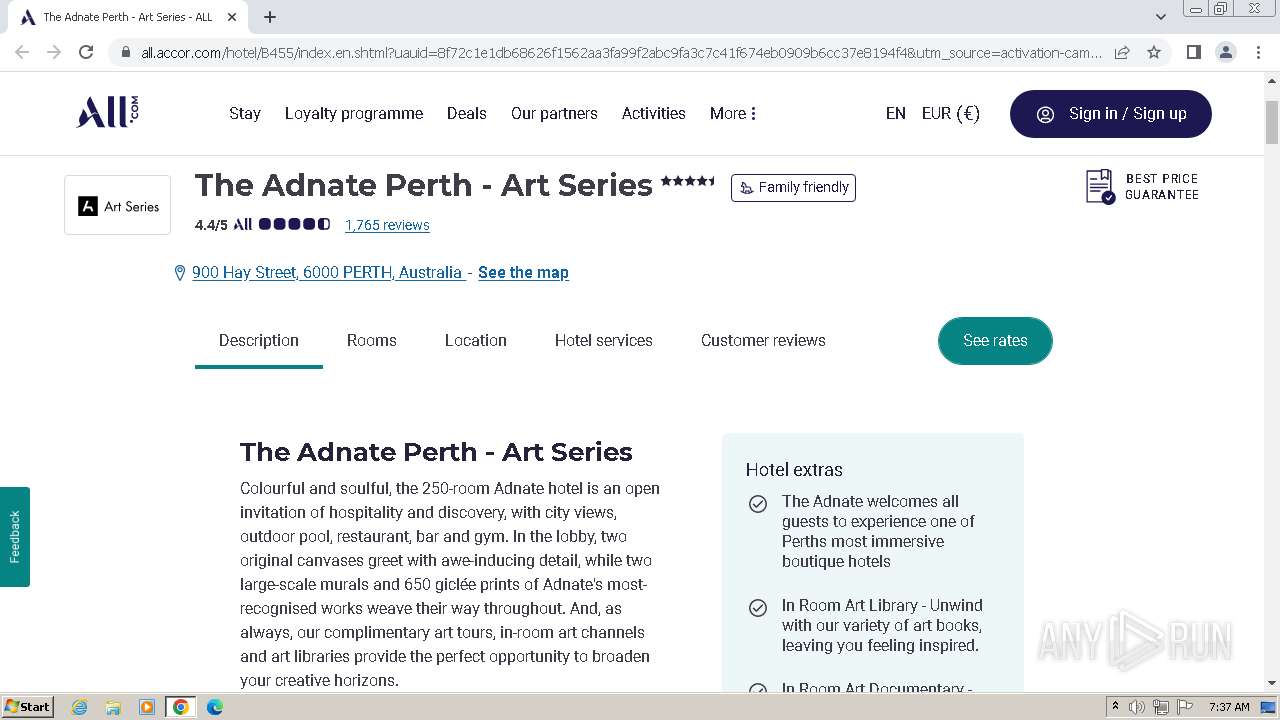Open the Chrome three-dot menu

coord(1258,52)
